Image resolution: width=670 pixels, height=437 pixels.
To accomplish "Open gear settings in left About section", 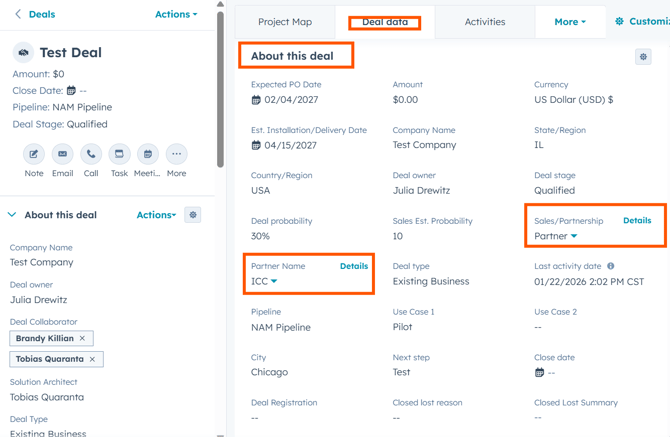I will pyautogui.click(x=193, y=215).
